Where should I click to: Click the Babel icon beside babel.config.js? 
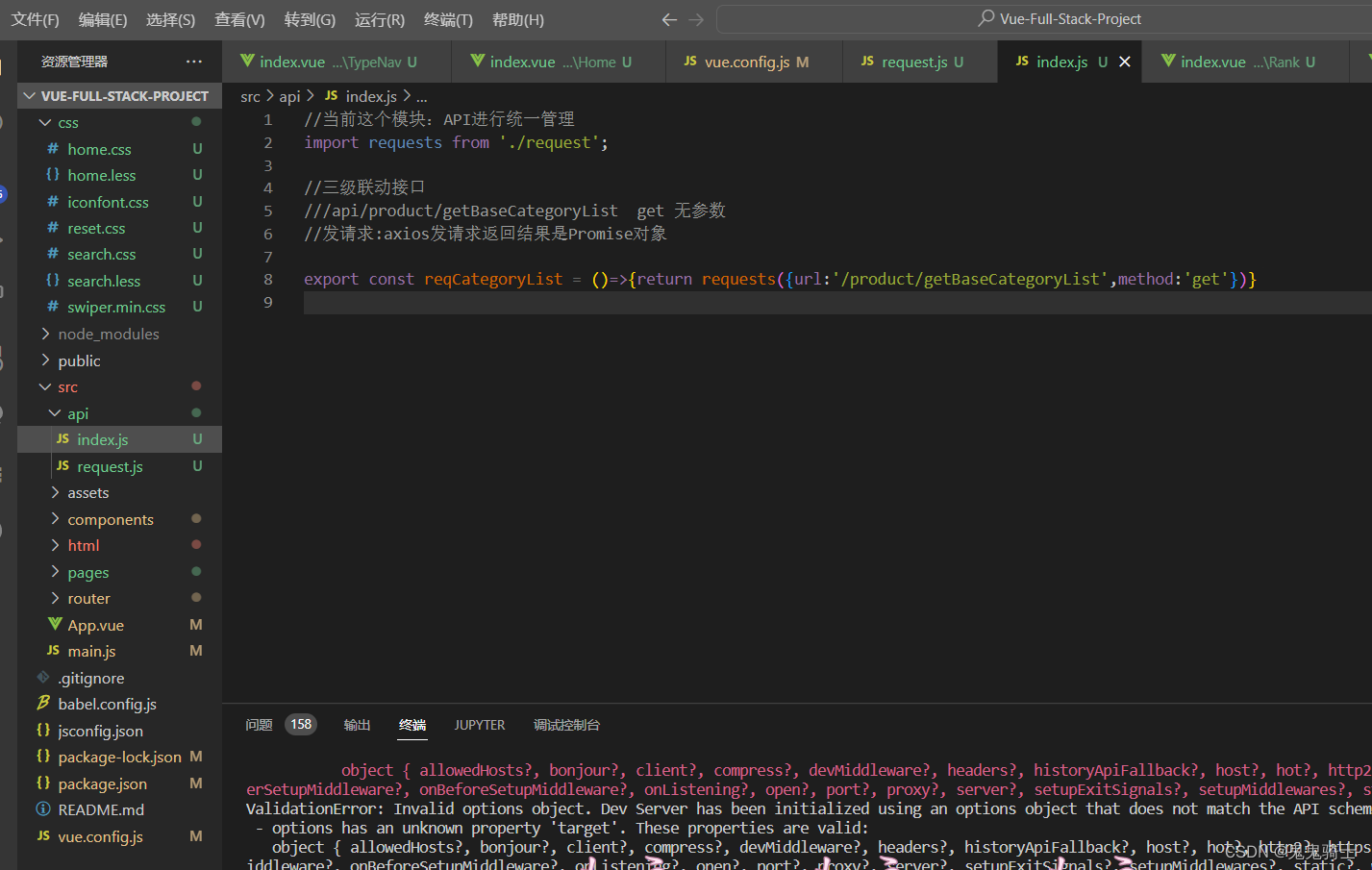coord(43,704)
